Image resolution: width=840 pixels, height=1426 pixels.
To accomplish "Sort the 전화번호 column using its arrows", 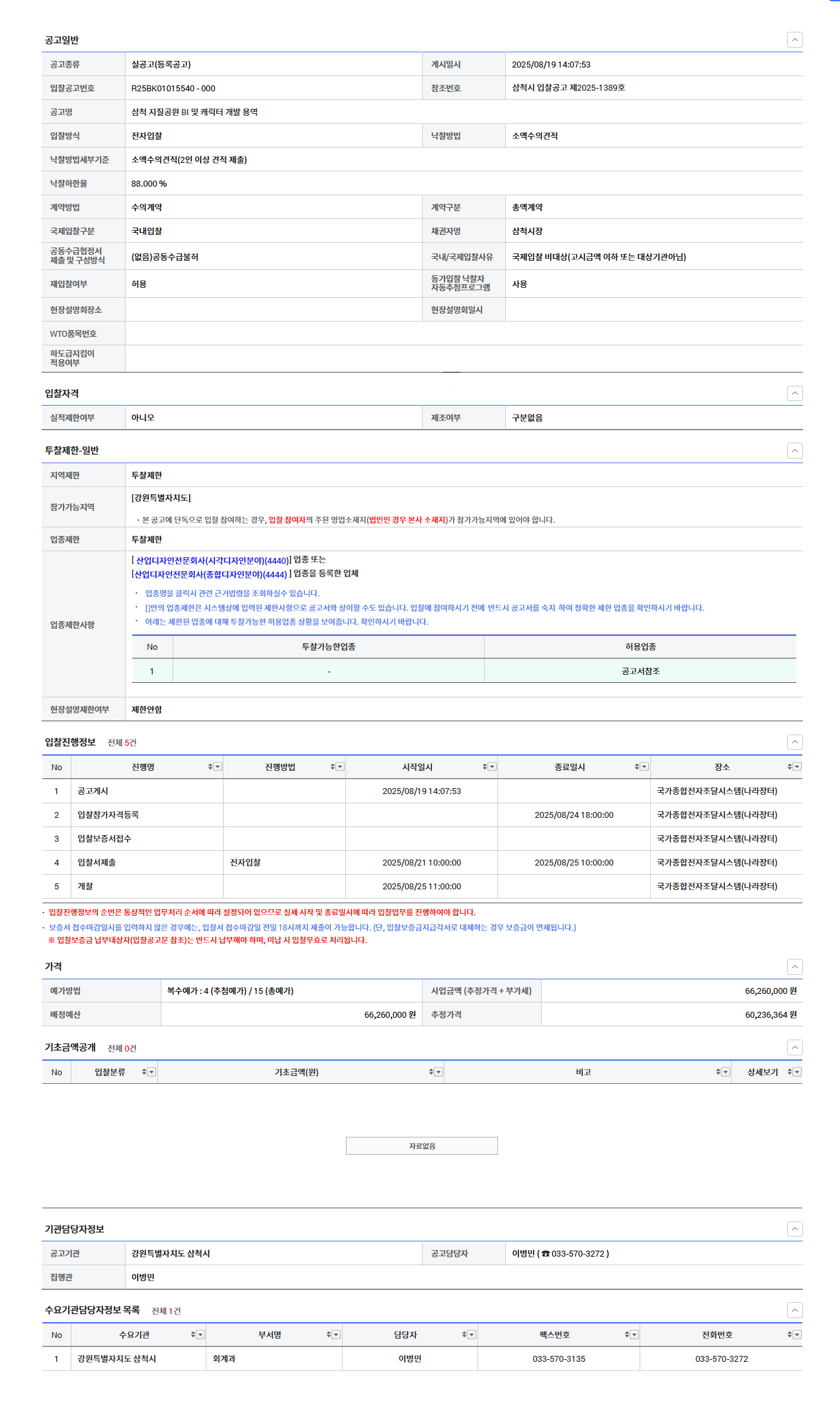I will pos(790,1335).
